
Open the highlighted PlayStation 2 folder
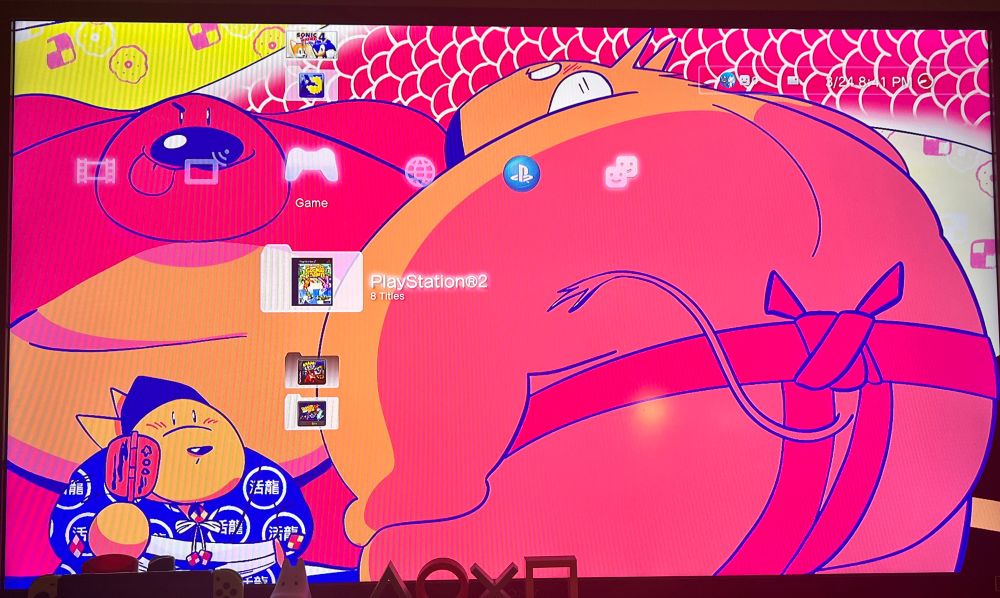coord(312,281)
